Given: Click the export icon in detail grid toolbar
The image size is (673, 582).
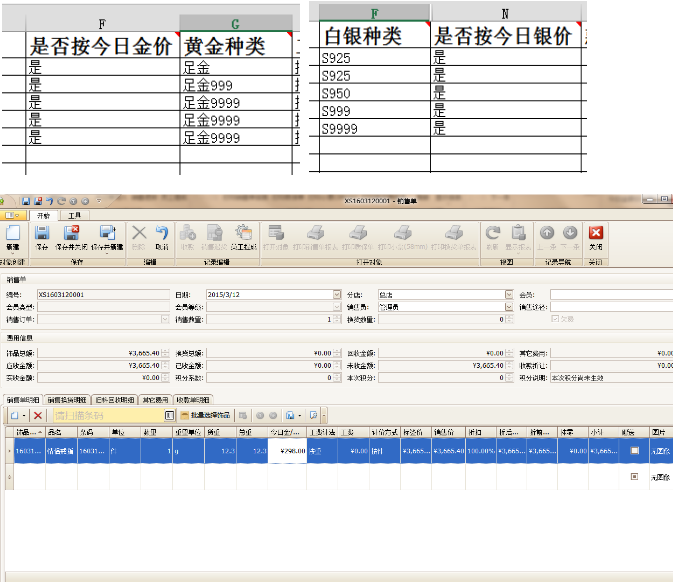Looking at the screenshot, I should click(290, 415).
